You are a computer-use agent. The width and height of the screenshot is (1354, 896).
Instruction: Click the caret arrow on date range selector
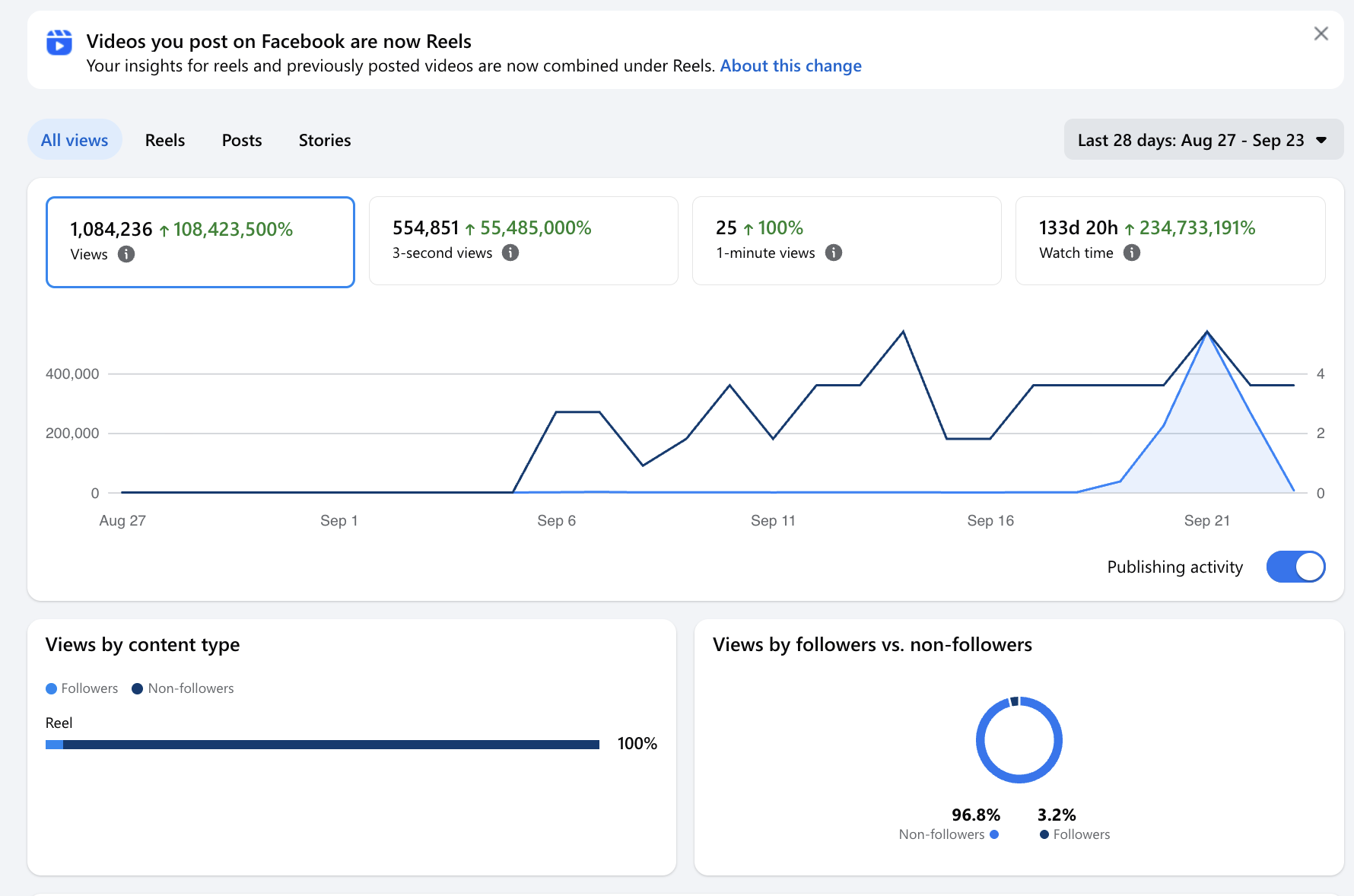tap(1322, 140)
